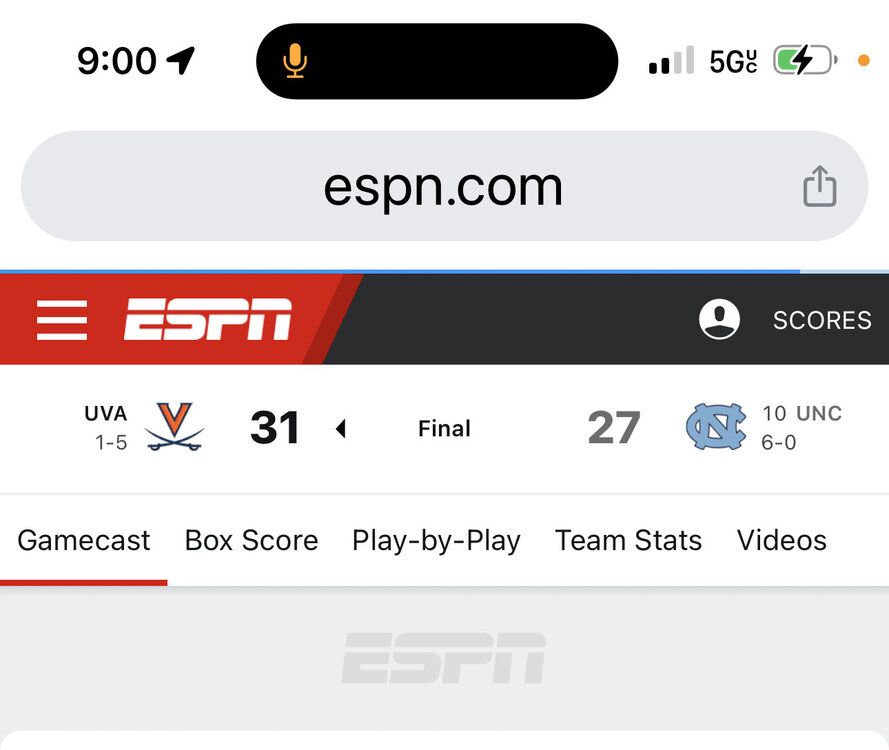This screenshot has width=889, height=750.
Task: Tap the espn.com address bar
Action: coord(443,187)
